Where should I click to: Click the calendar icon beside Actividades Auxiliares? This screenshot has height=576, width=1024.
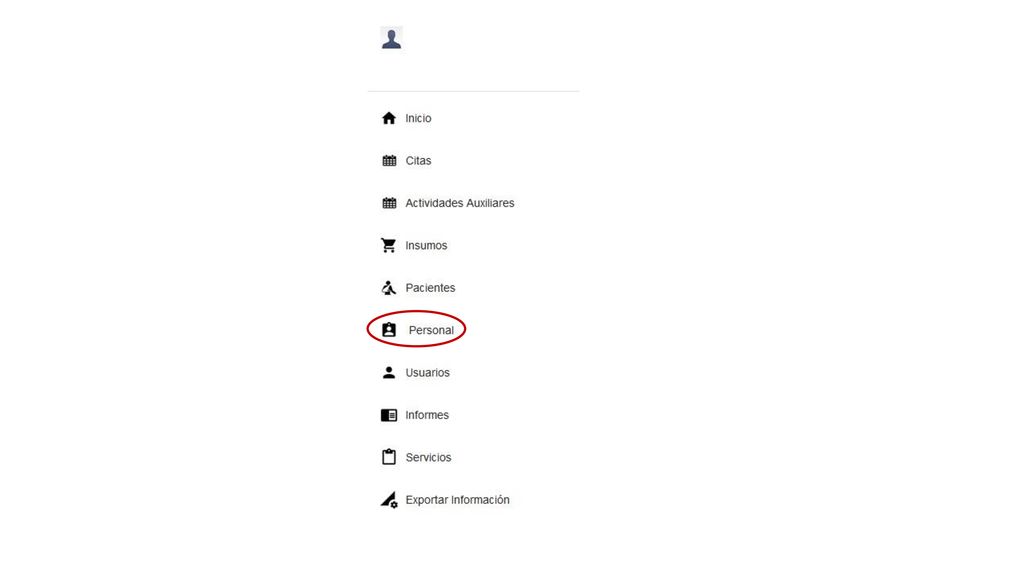[x=389, y=203]
